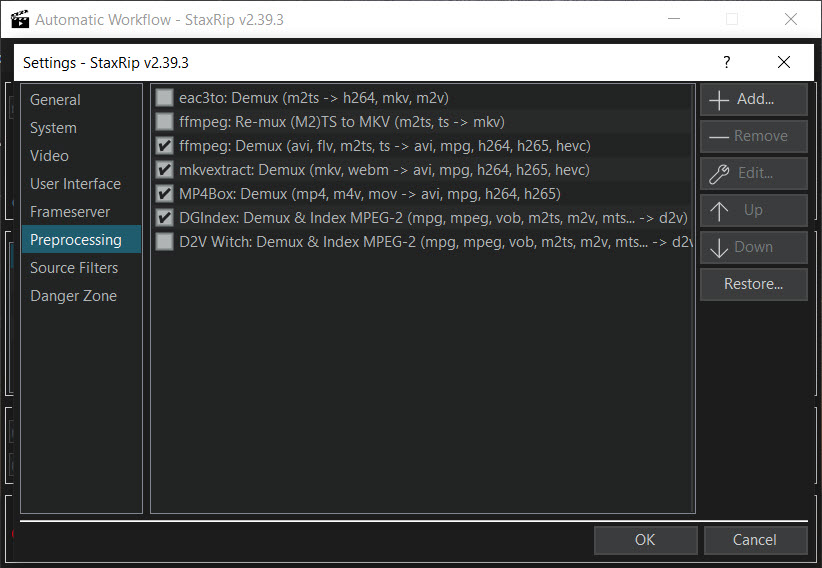Image resolution: width=822 pixels, height=568 pixels.
Task: Enable the eac3to Demux checkbox
Action: point(165,98)
